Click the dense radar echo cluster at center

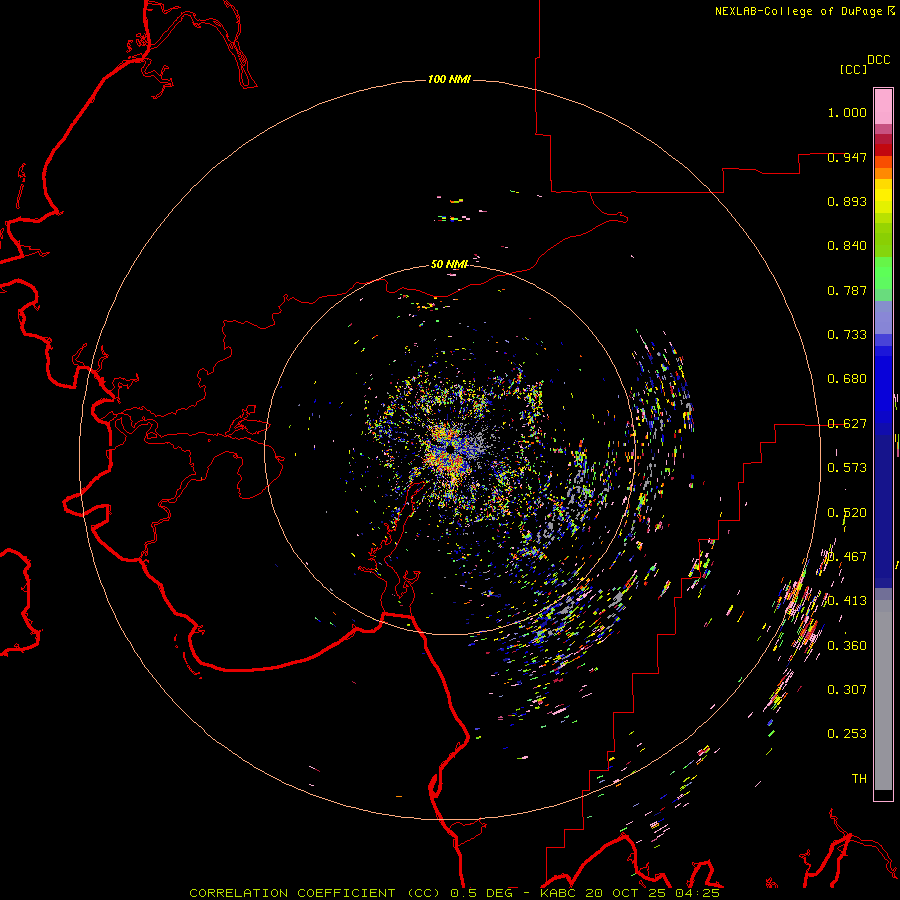(x=452, y=449)
